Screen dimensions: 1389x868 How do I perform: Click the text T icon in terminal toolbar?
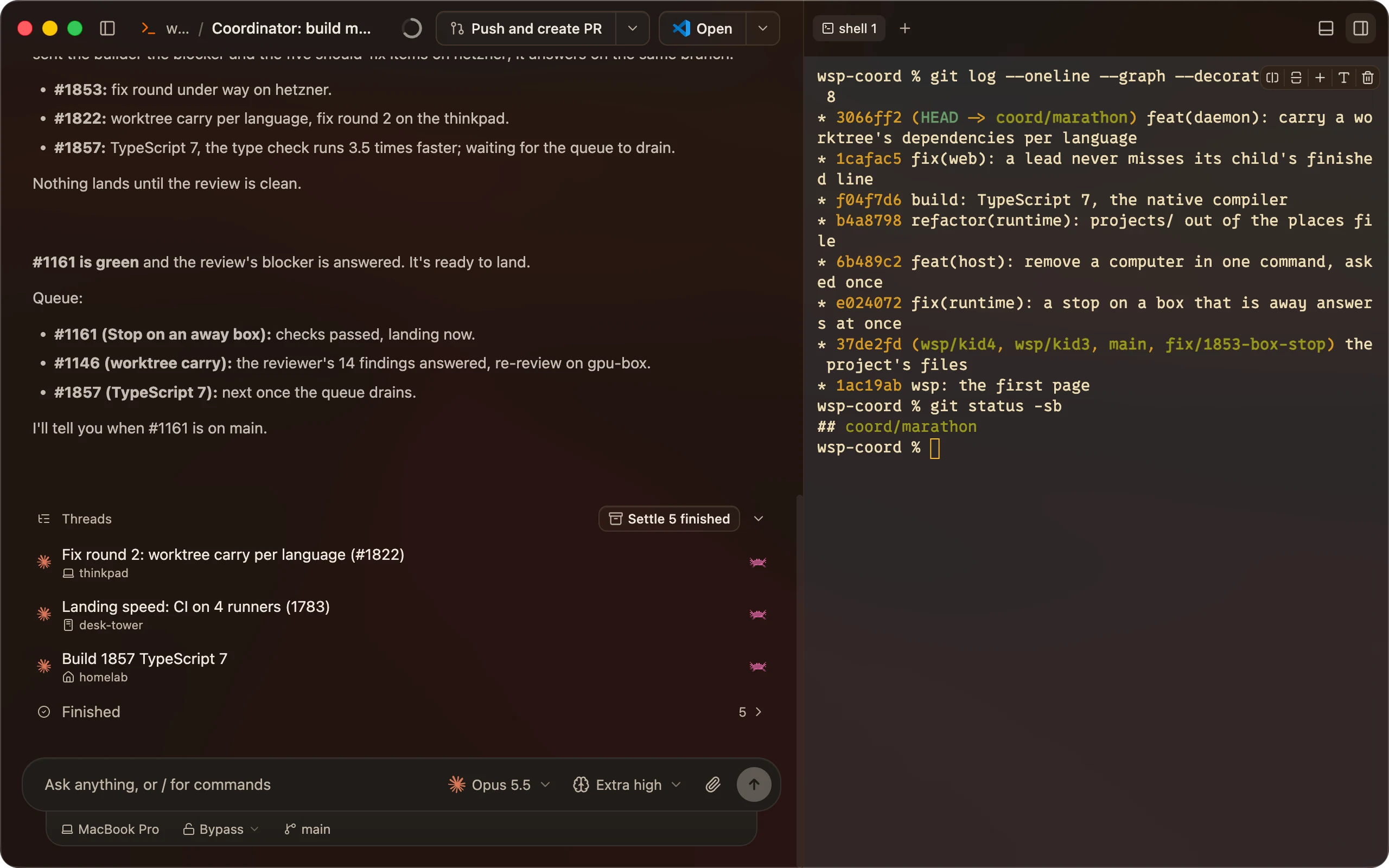tap(1343, 78)
